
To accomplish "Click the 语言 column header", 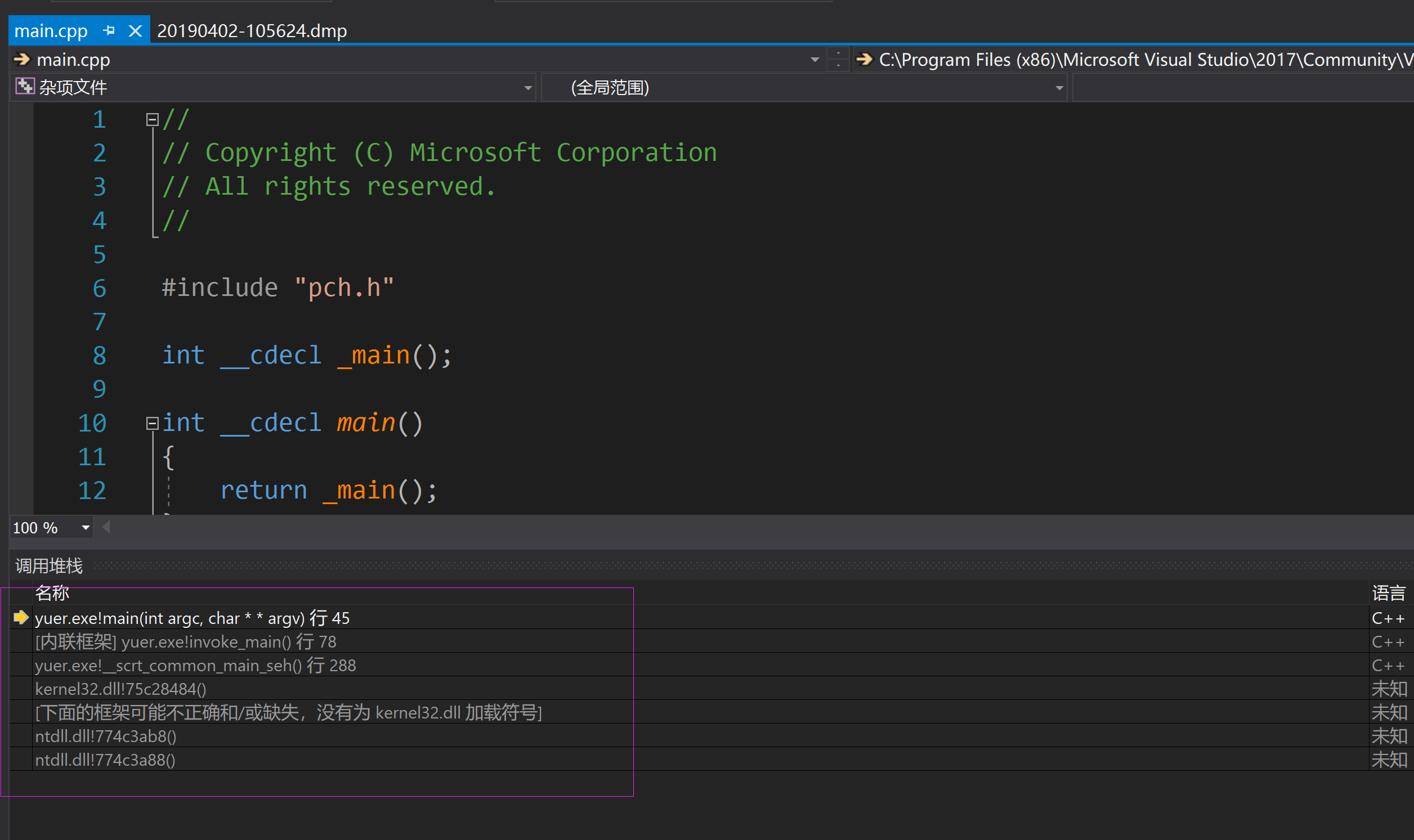I will [x=1388, y=593].
